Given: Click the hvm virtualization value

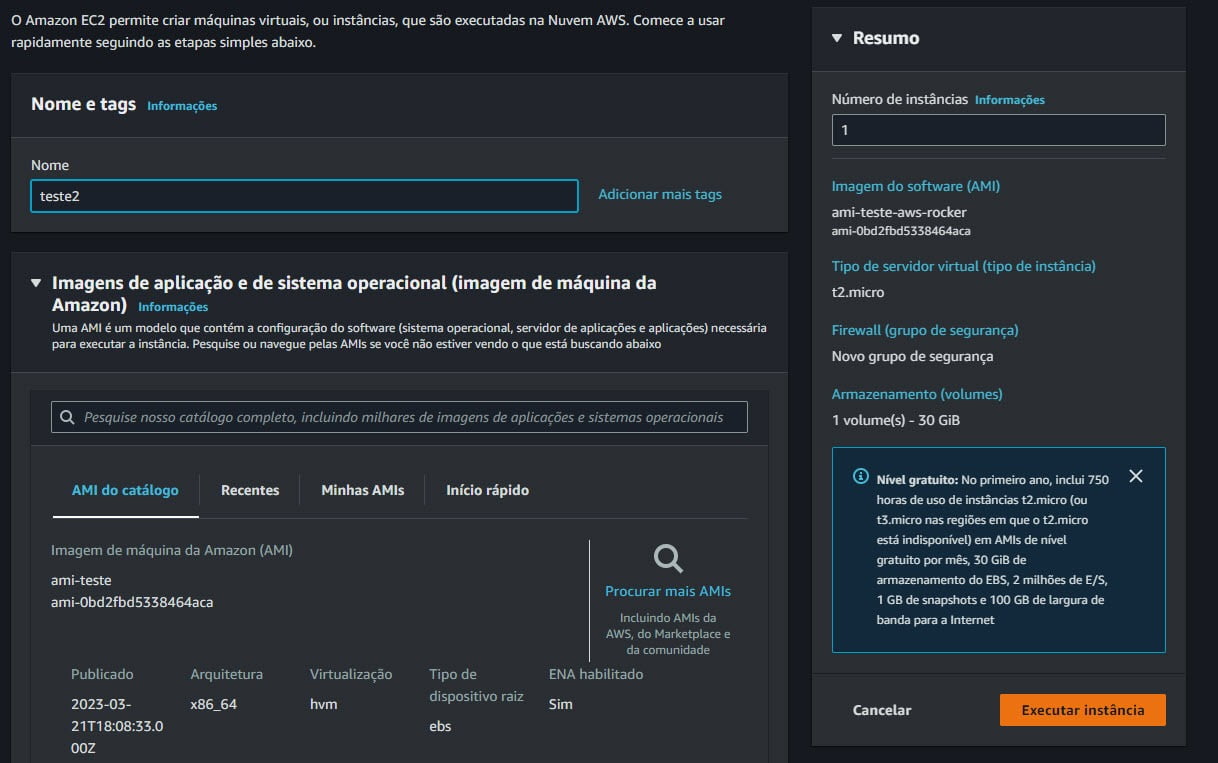Looking at the screenshot, I should pyautogui.click(x=324, y=704).
